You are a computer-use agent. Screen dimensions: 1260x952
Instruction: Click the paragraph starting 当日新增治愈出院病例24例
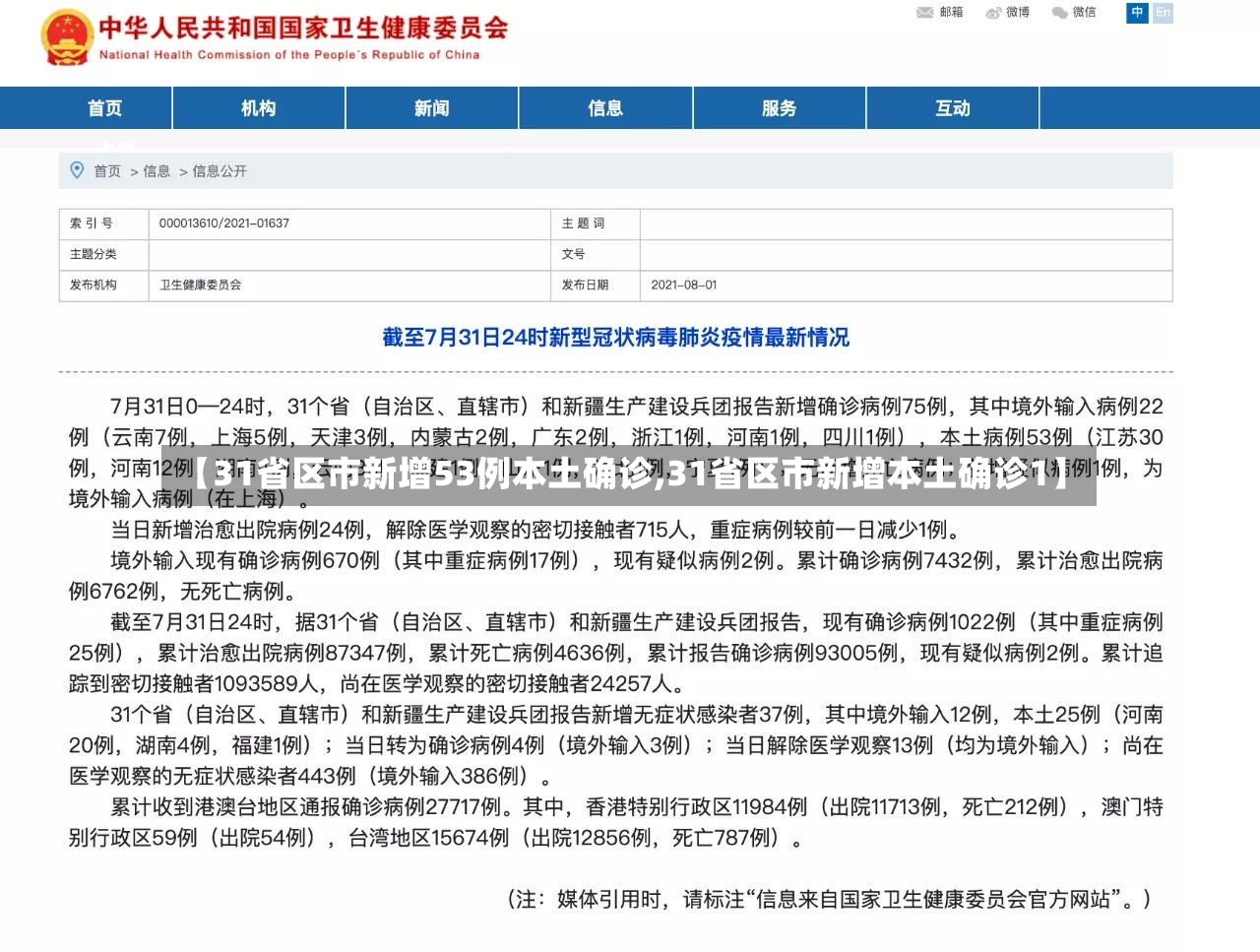tap(535, 530)
